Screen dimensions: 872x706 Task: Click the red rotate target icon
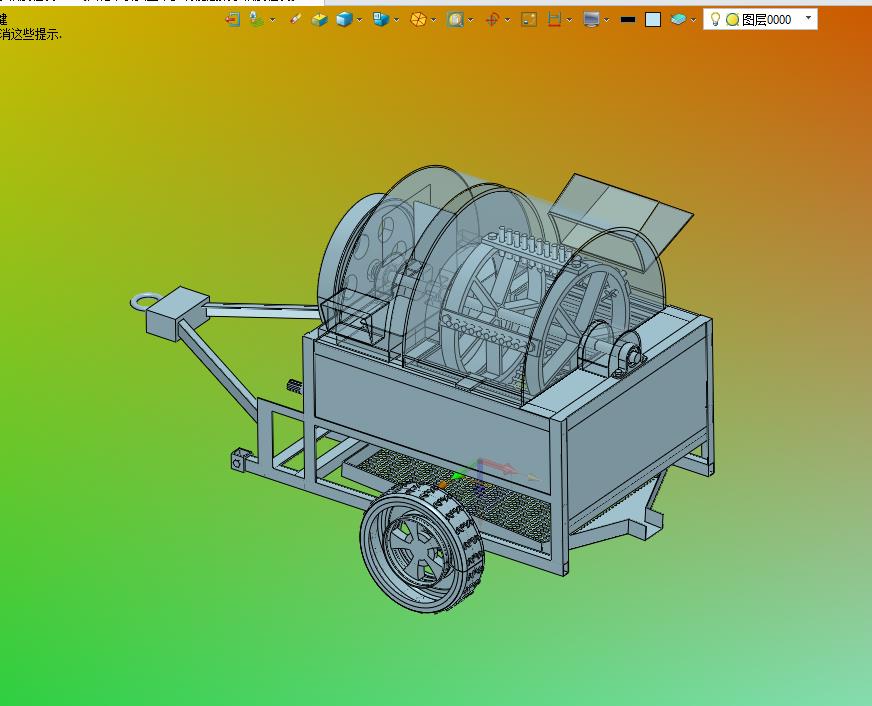point(492,20)
